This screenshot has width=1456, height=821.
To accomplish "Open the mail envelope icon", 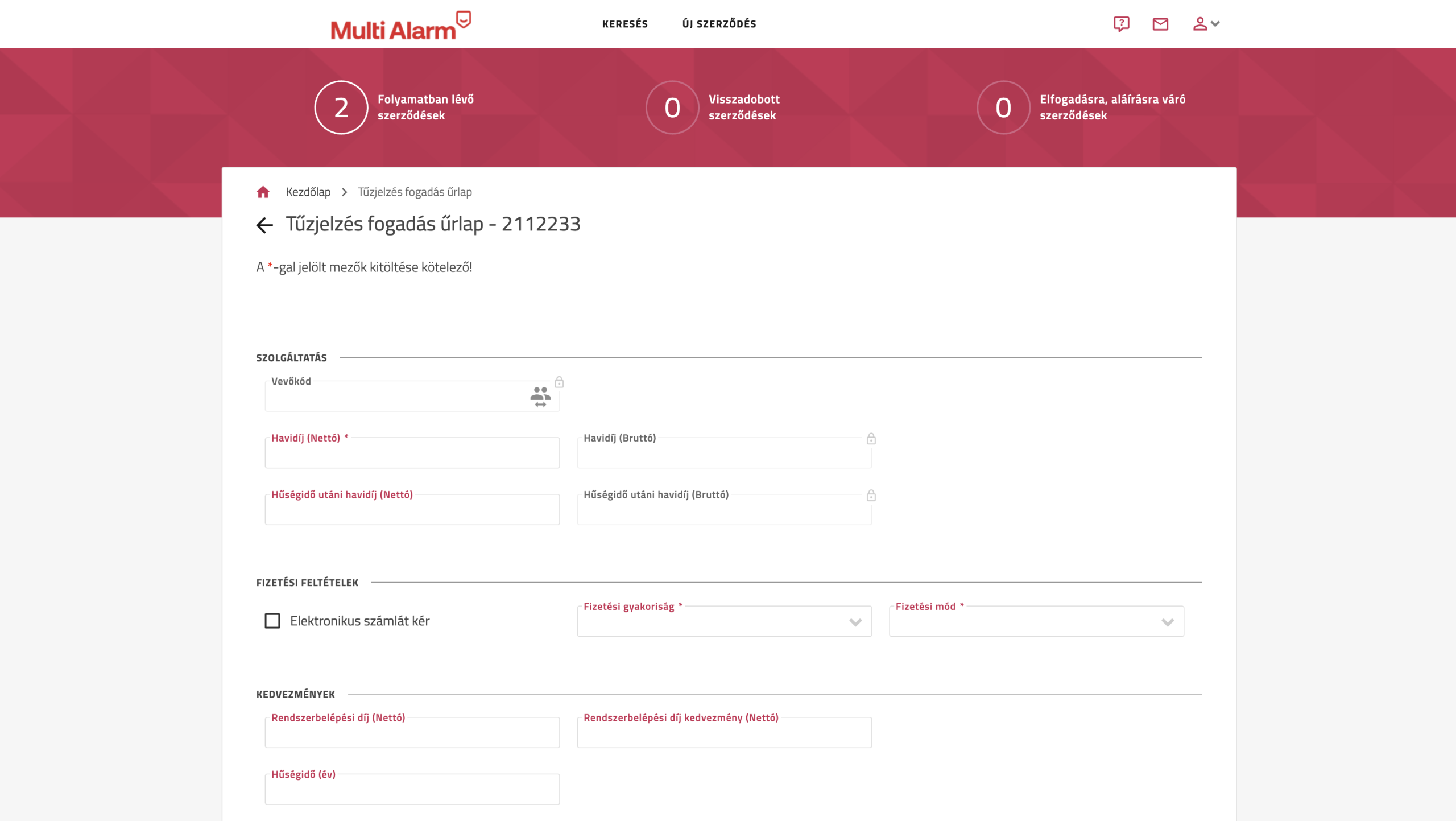I will coord(1160,24).
